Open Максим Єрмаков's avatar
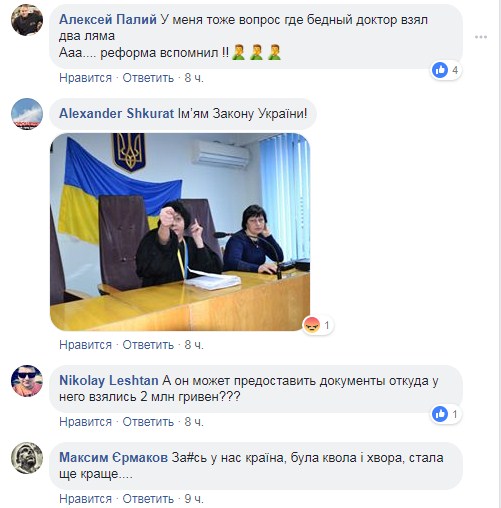The width and height of the screenshot is (501, 508). pos(27,458)
